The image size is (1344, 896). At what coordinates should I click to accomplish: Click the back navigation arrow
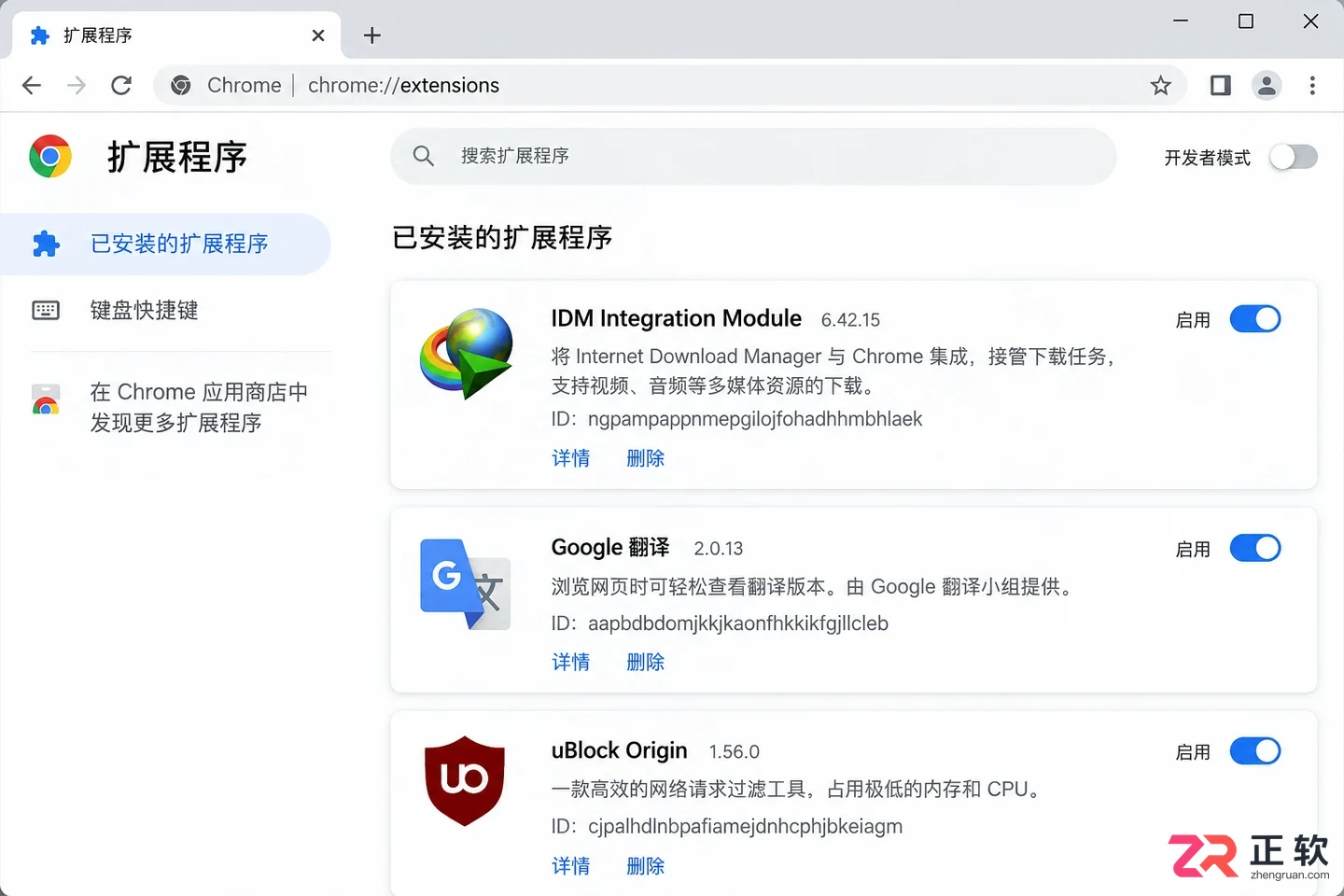32,86
